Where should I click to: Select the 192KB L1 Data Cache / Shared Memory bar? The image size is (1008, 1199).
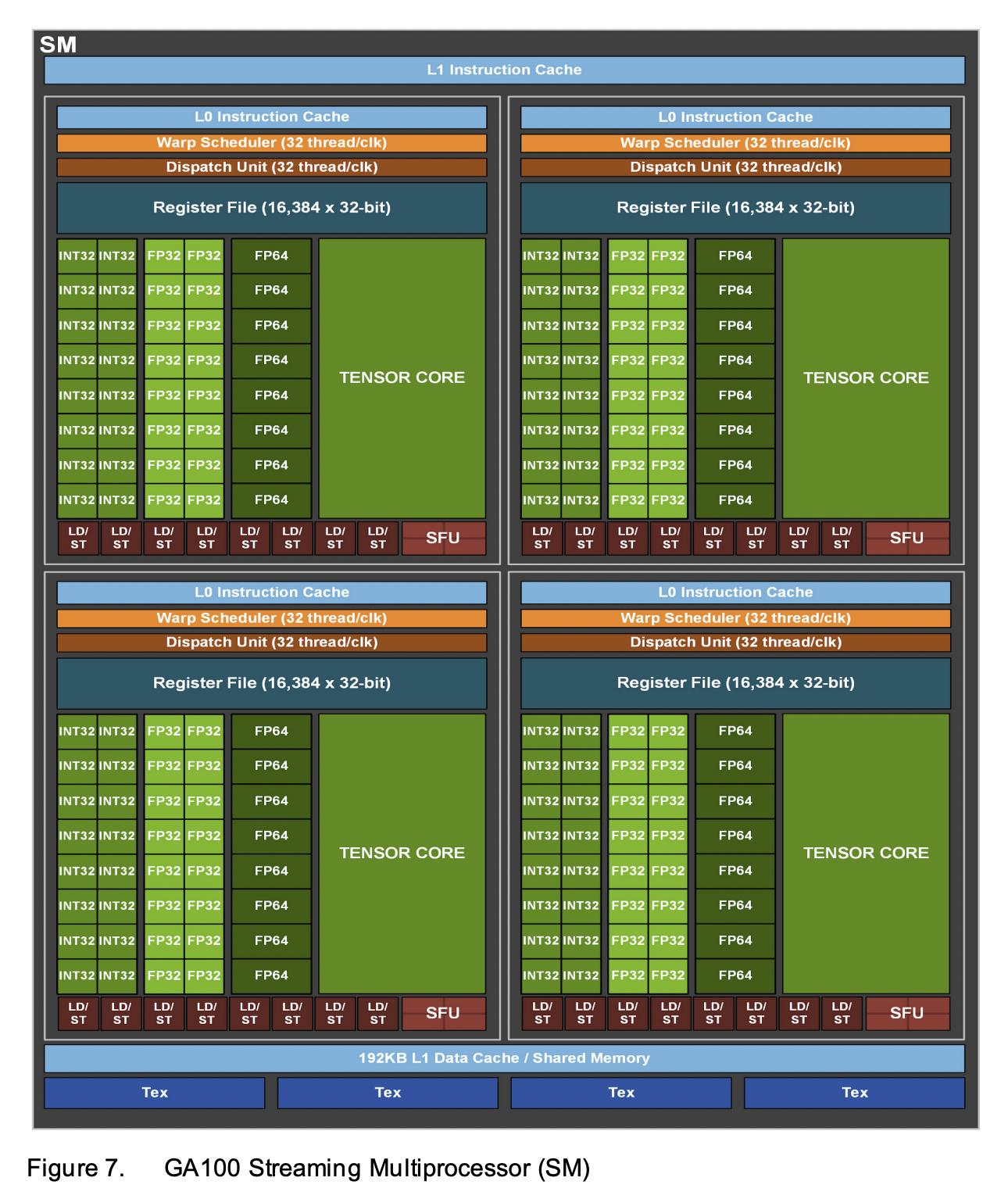(504, 1058)
